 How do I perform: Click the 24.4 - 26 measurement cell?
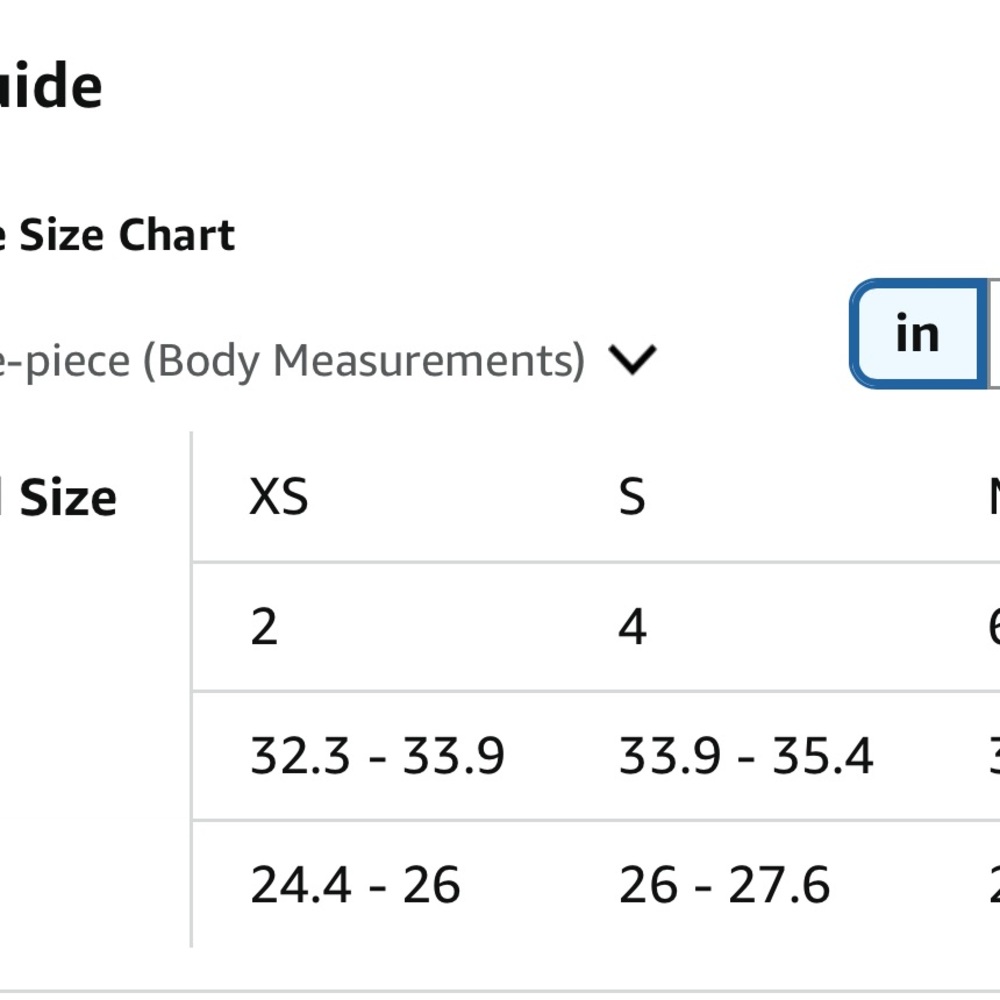[x=355, y=885]
